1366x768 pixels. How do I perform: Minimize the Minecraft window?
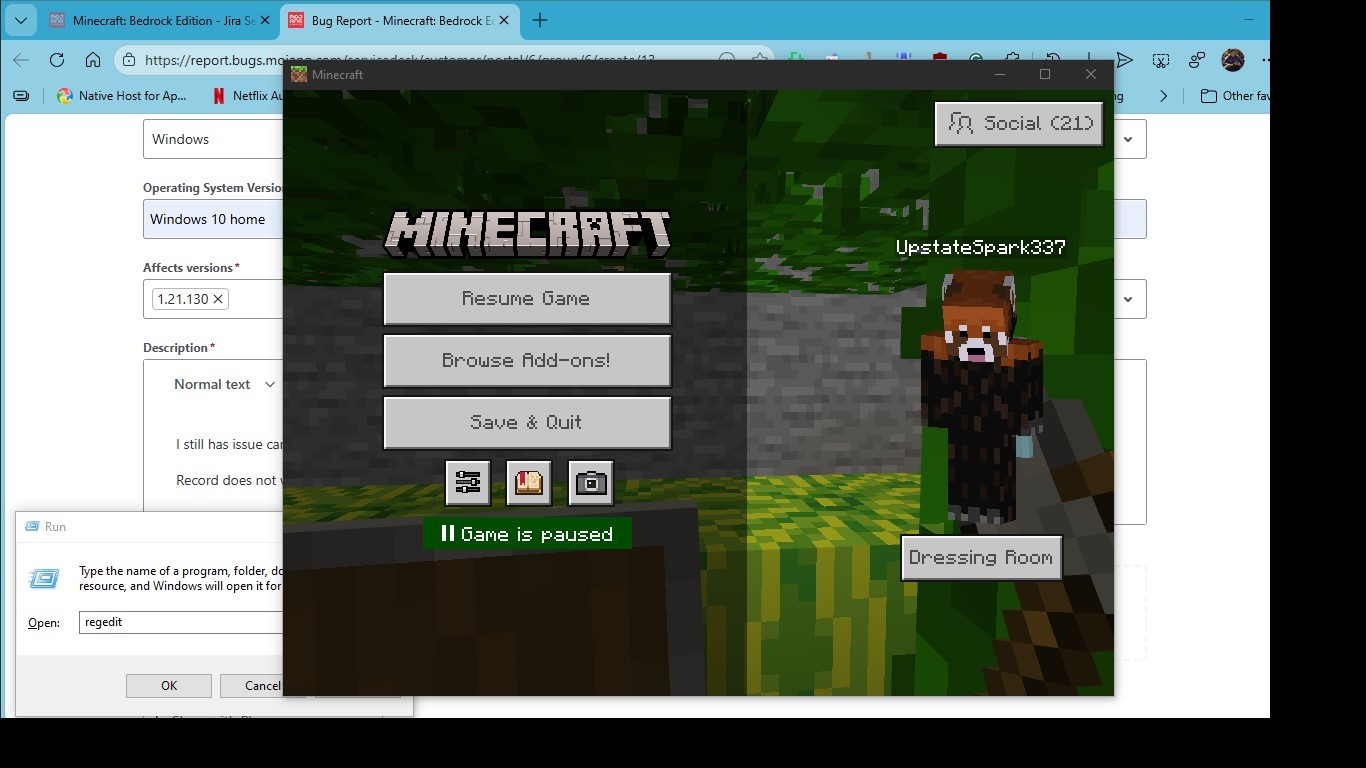[x=1000, y=74]
